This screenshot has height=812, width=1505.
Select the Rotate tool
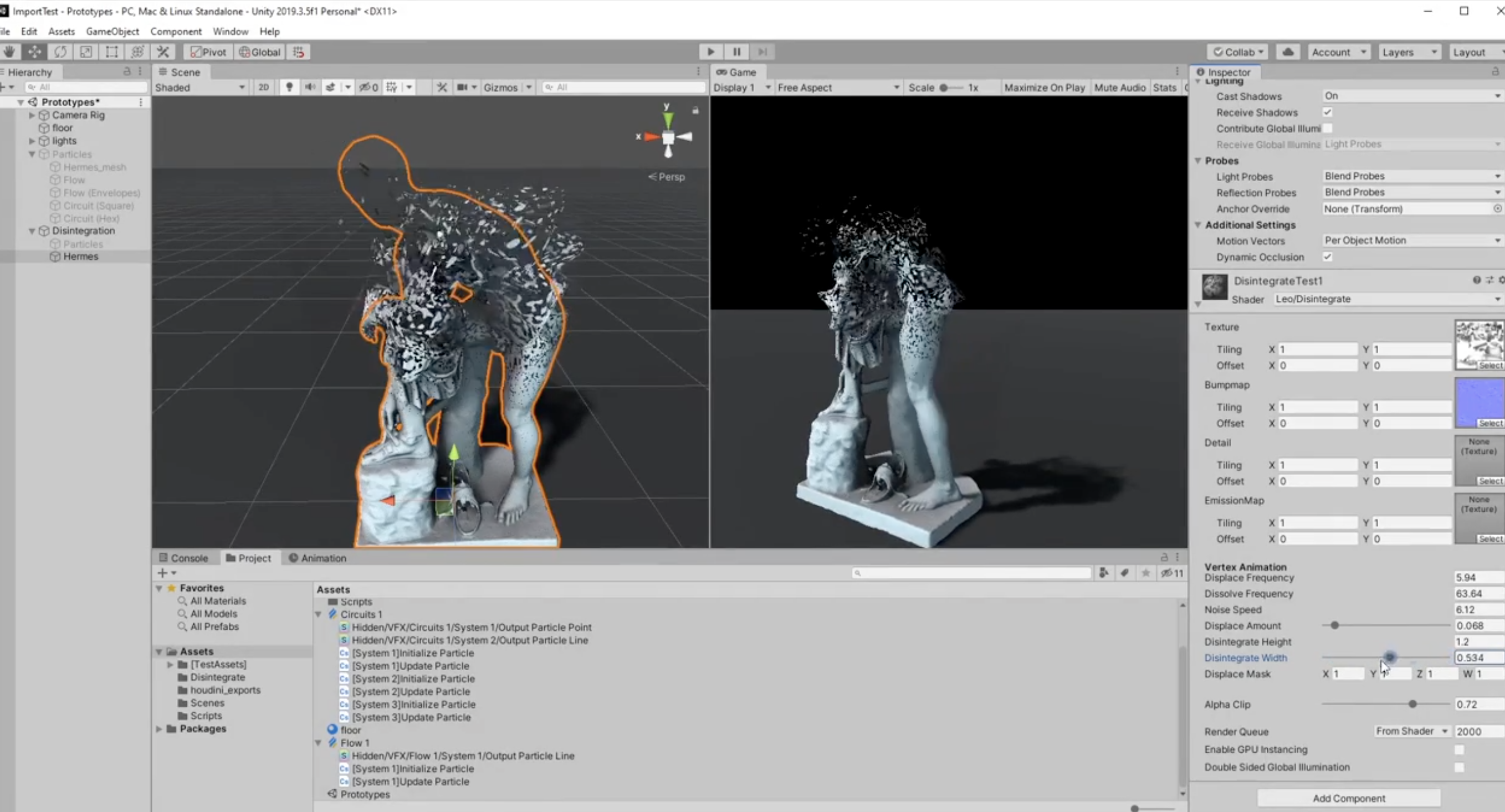(x=60, y=52)
